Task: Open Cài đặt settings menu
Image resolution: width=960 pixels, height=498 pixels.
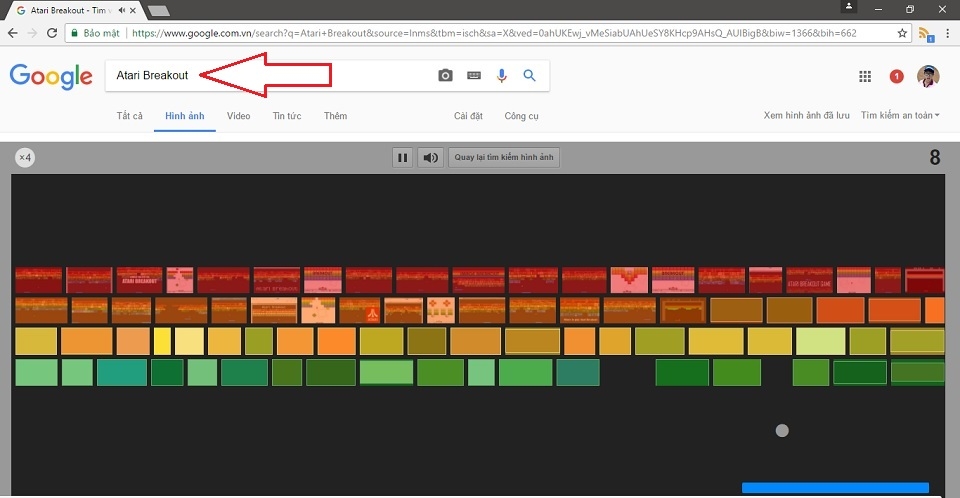Action: click(x=468, y=116)
